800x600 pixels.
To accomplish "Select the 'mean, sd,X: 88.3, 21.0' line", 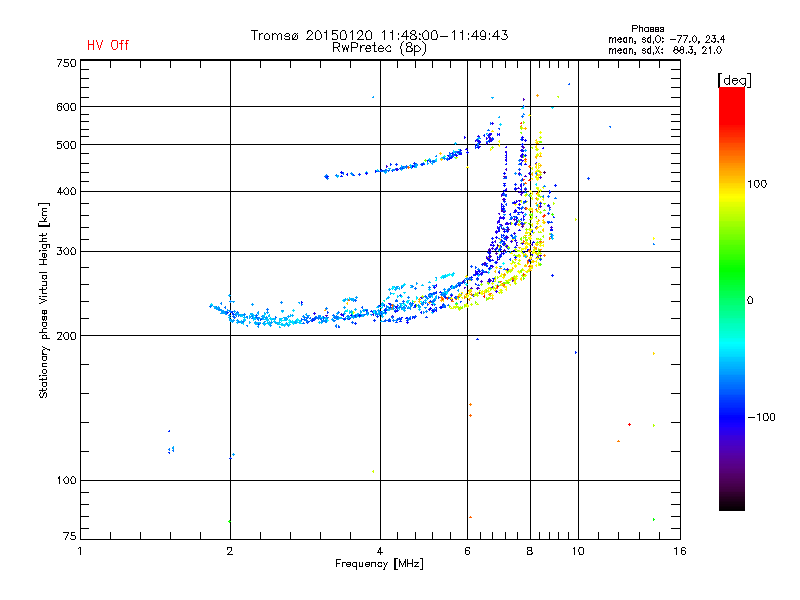I will (x=665, y=50).
